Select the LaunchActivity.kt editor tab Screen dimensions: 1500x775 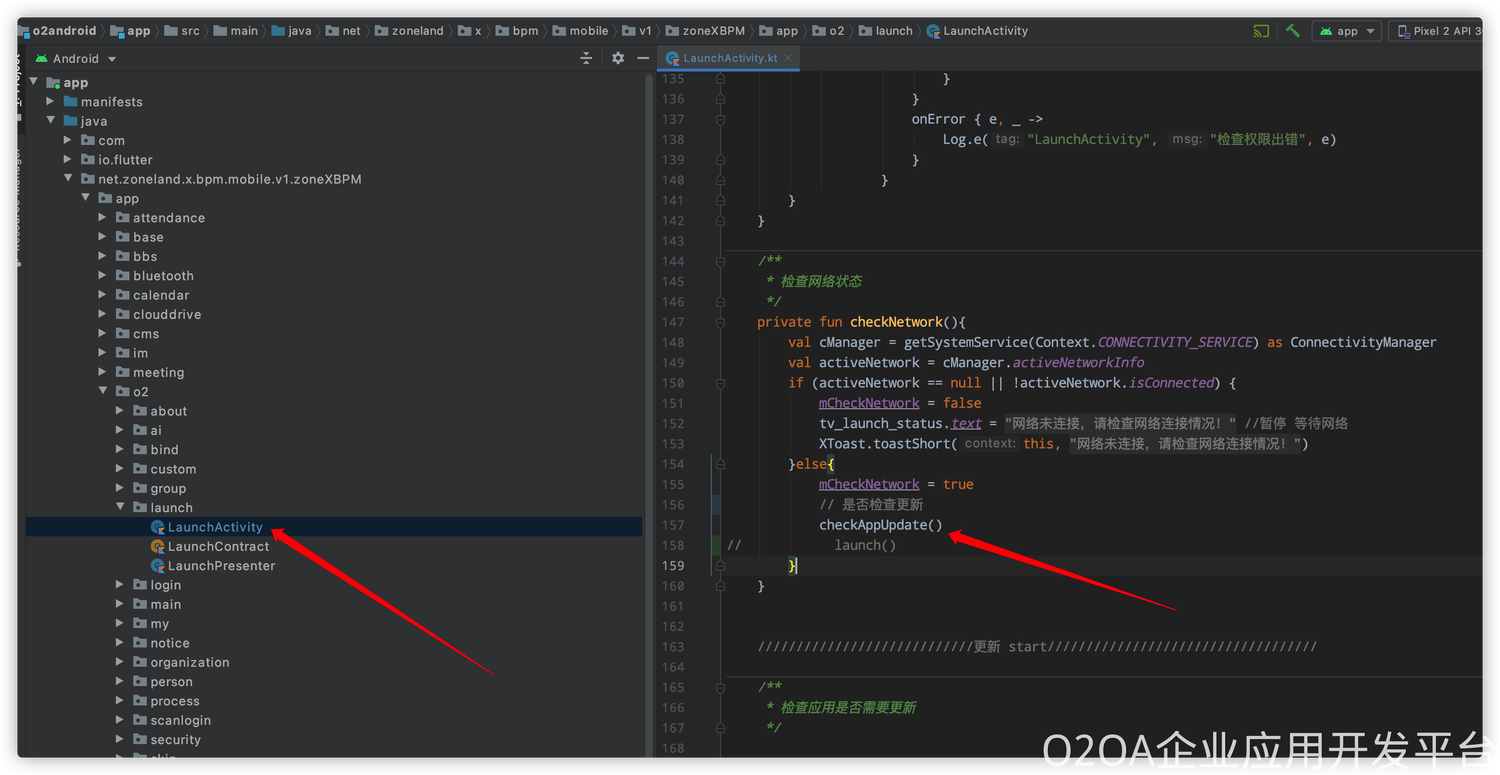point(729,59)
